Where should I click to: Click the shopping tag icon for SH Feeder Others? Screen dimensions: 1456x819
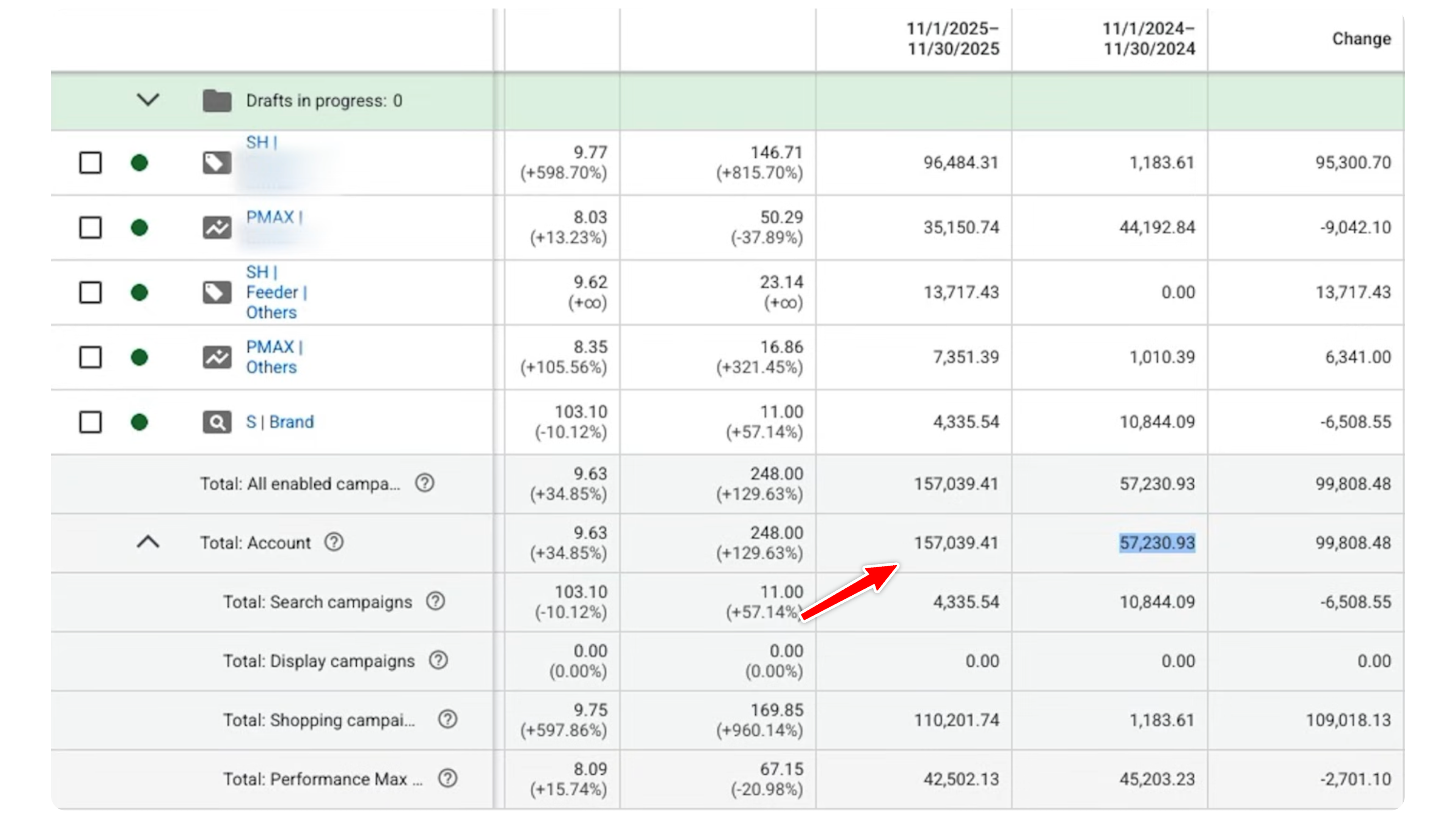[x=217, y=292]
